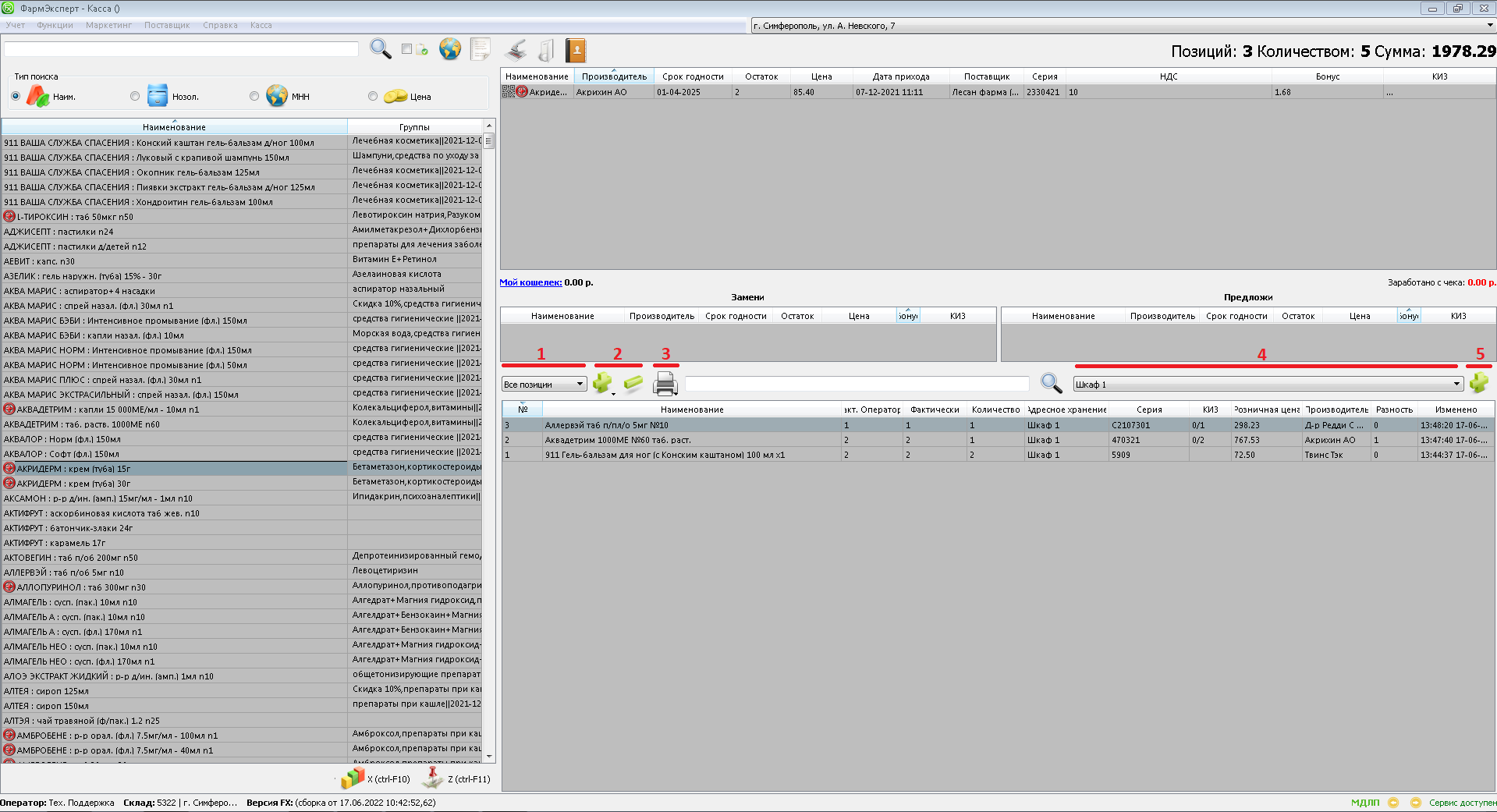The width and height of the screenshot is (1497, 812).
Task: Click the product name search input field at top
Action: 181,49
